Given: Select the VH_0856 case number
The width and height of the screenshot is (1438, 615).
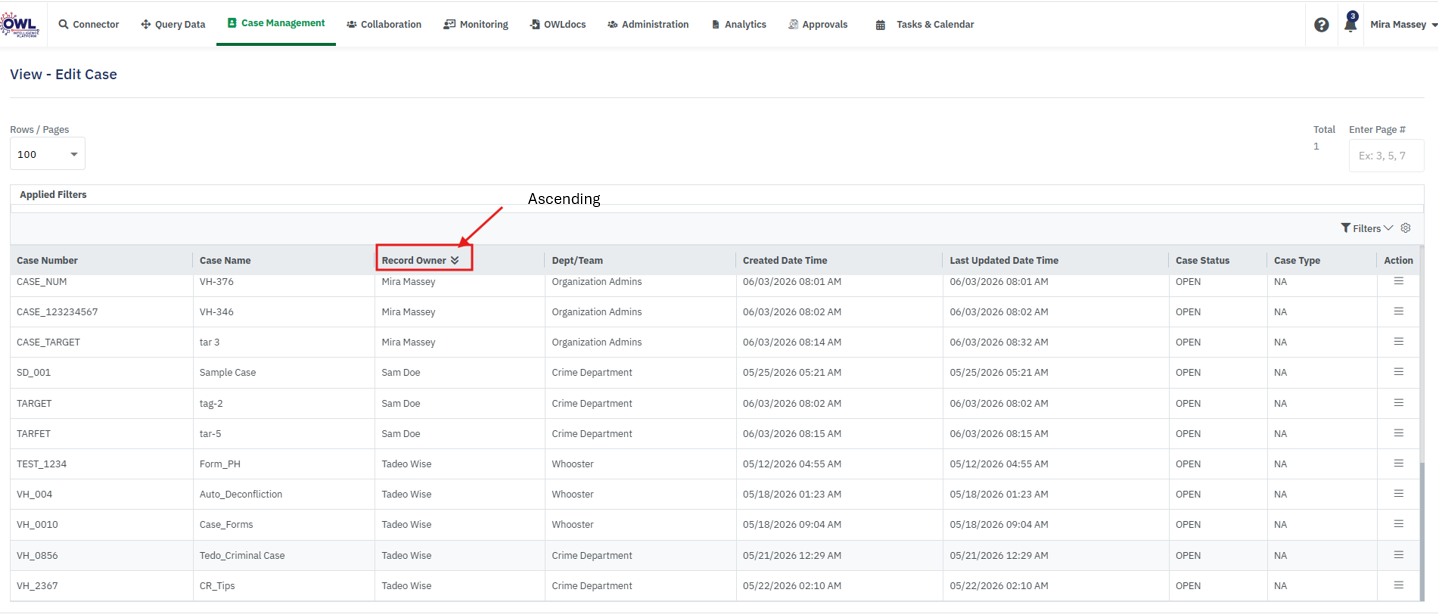Looking at the screenshot, I should click(x=36, y=555).
